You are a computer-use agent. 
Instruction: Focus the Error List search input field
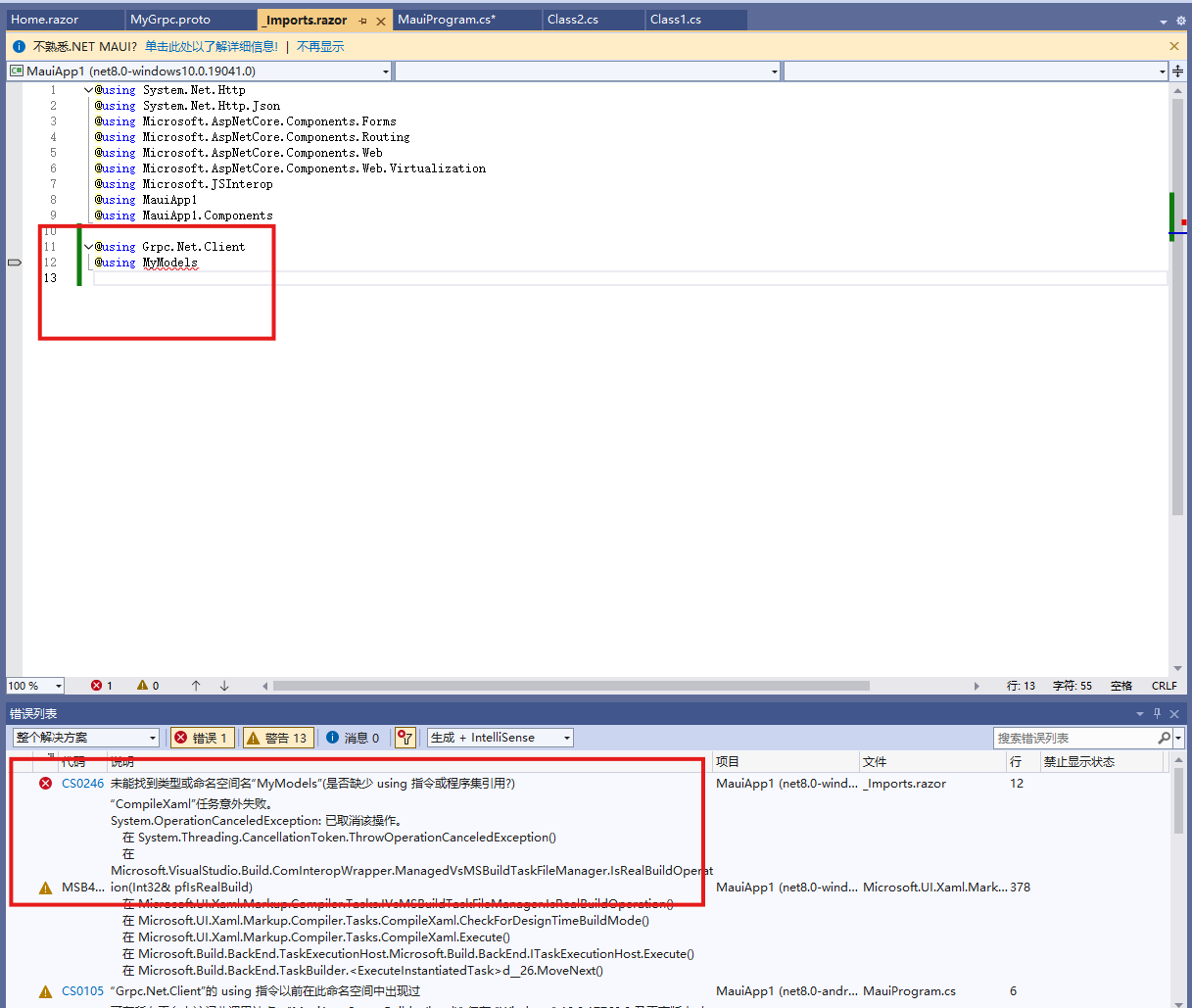coord(1074,738)
